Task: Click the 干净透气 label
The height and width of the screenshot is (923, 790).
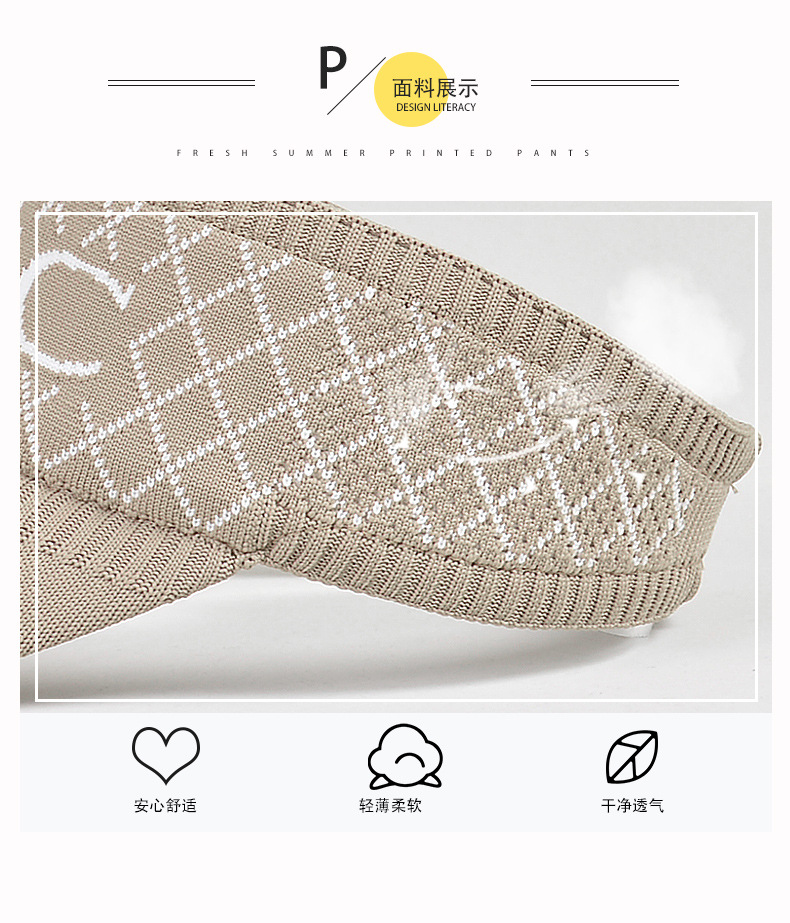Action: tap(632, 805)
